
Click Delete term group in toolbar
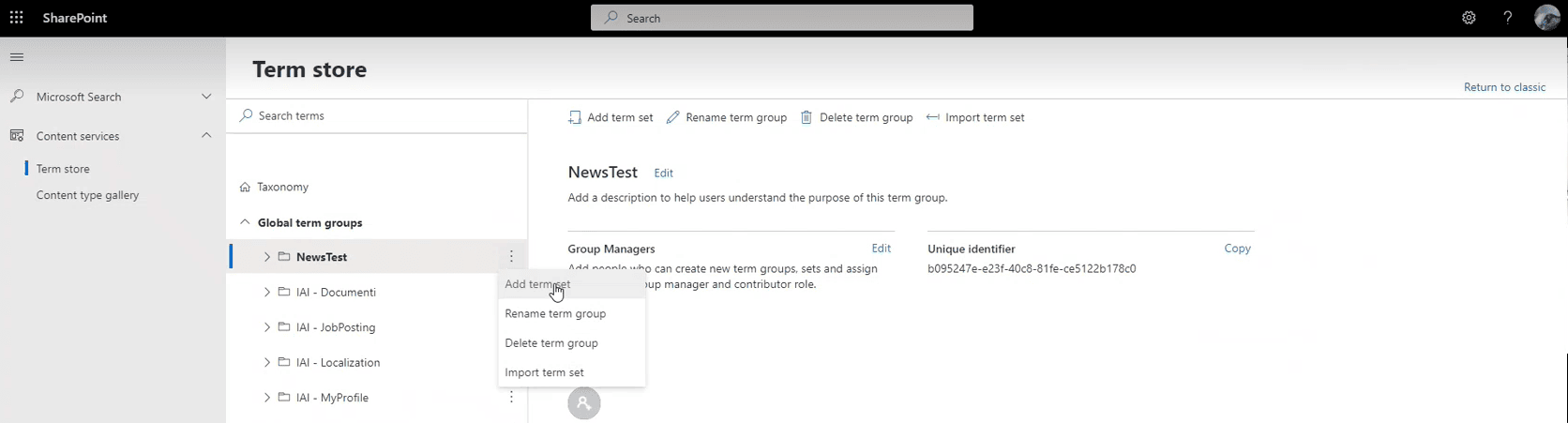pyautogui.click(x=856, y=118)
